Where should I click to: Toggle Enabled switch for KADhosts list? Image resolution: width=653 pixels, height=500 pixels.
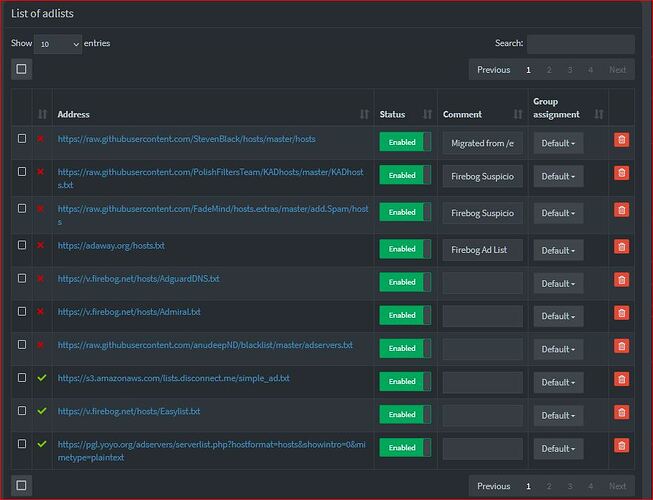pyautogui.click(x=405, y=176)
